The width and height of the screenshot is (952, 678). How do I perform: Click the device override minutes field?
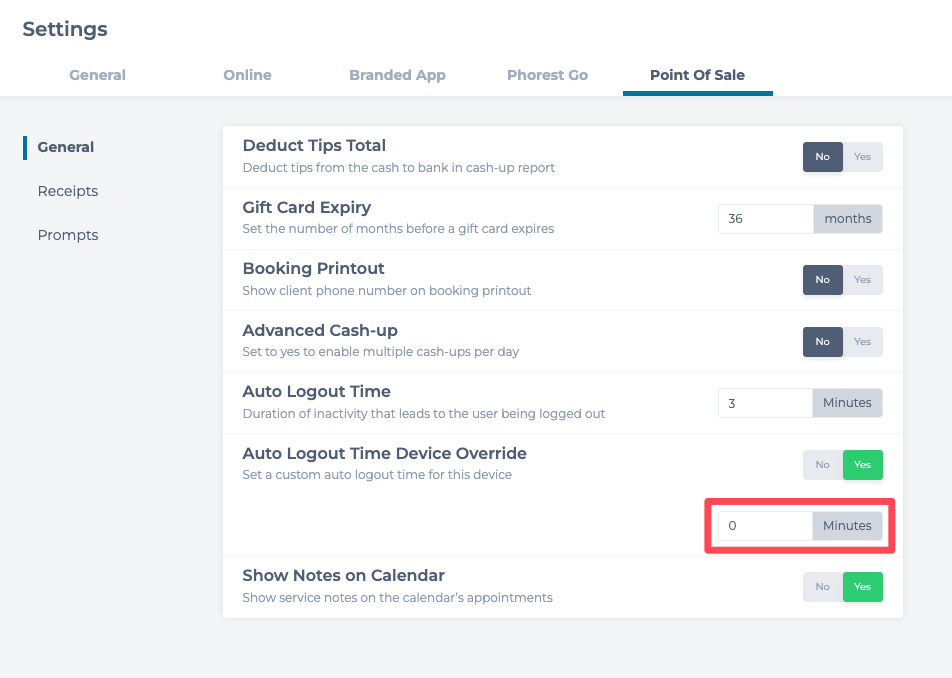tap(765, 526)
